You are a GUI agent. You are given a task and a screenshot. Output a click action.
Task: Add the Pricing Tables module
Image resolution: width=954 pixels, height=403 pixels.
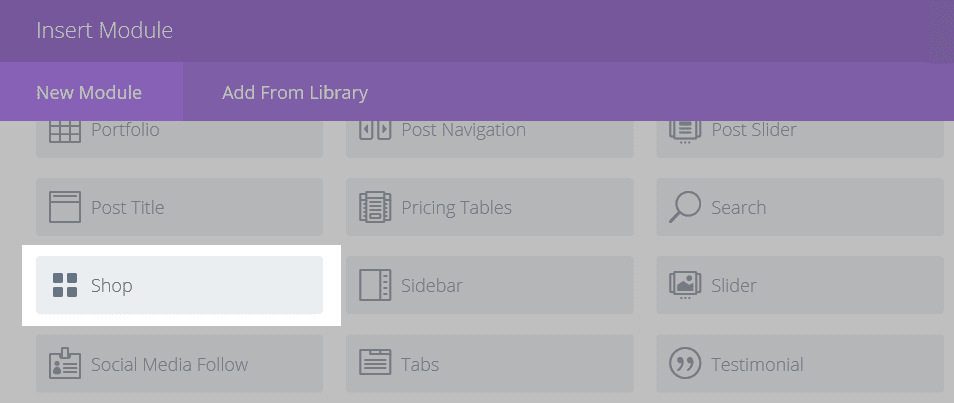(x=490, y=207)
